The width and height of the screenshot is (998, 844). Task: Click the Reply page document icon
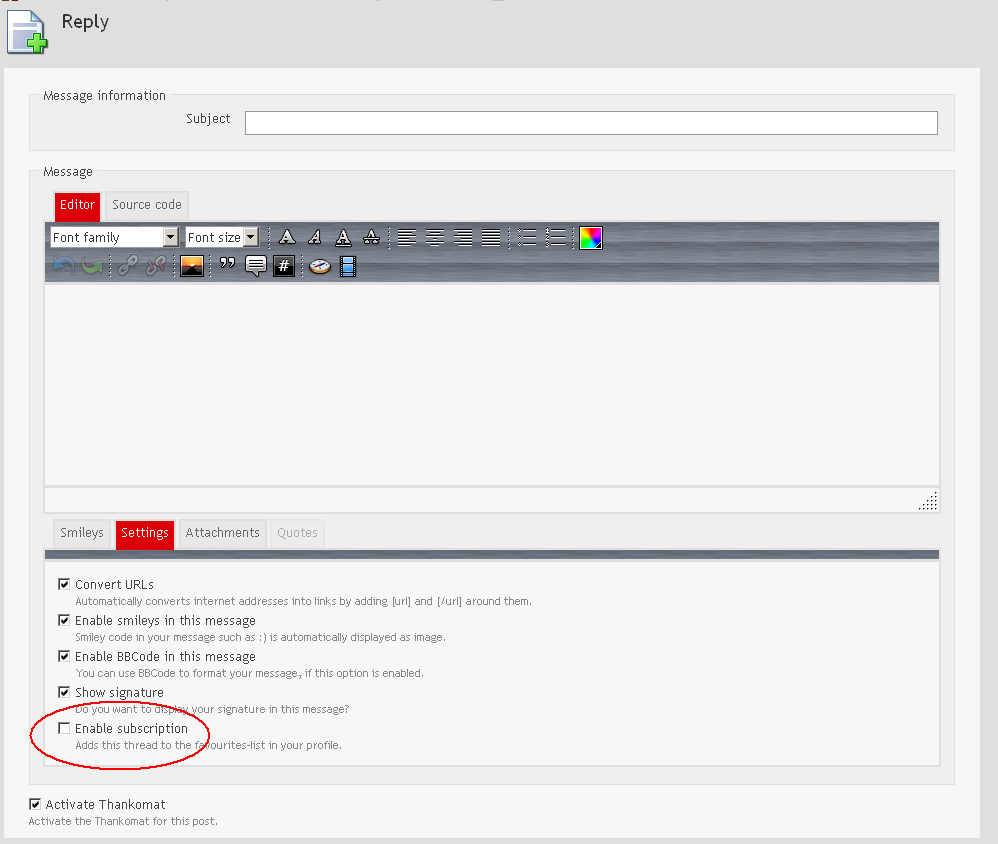27,32
